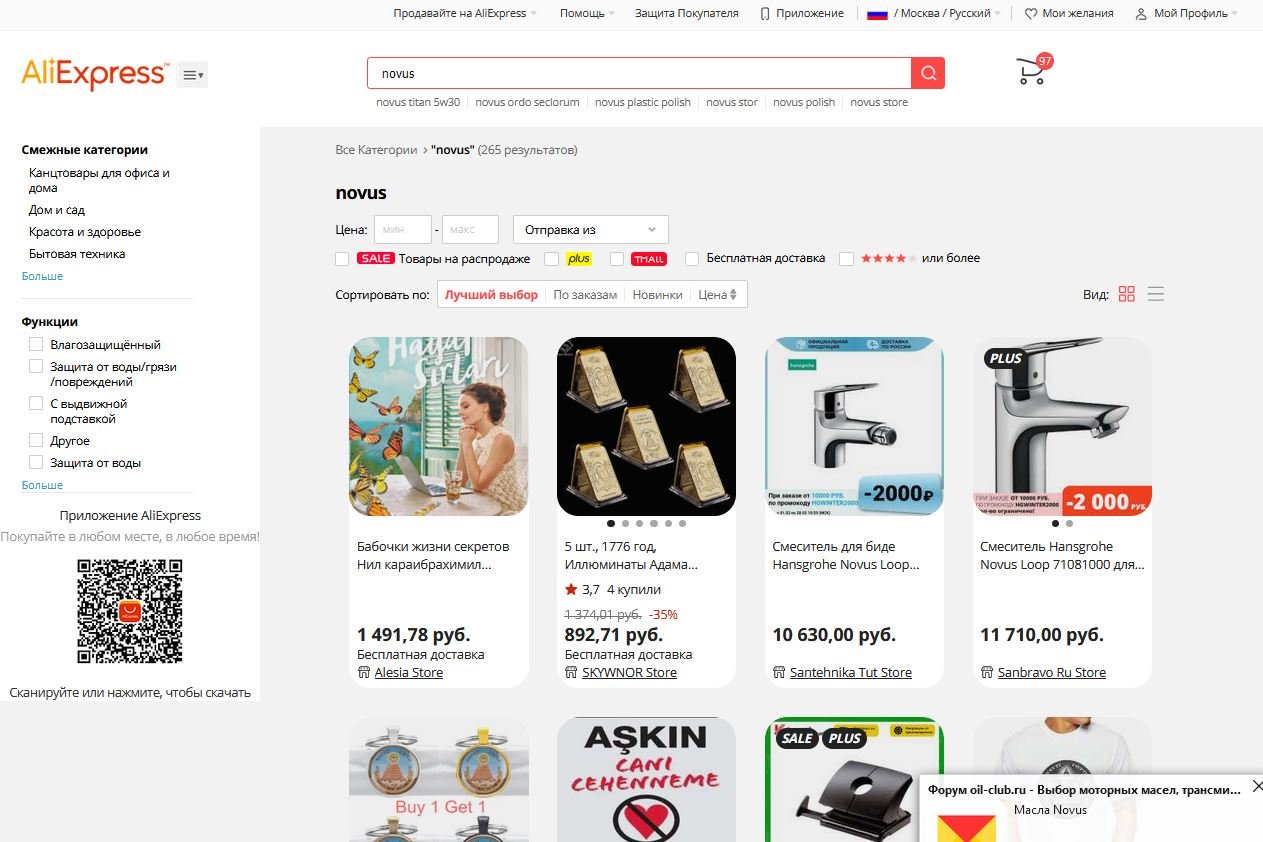The height and width of the screenshot is (842, 1263).
Task: Switch to grid view icon
Action: pos(1127,294)
